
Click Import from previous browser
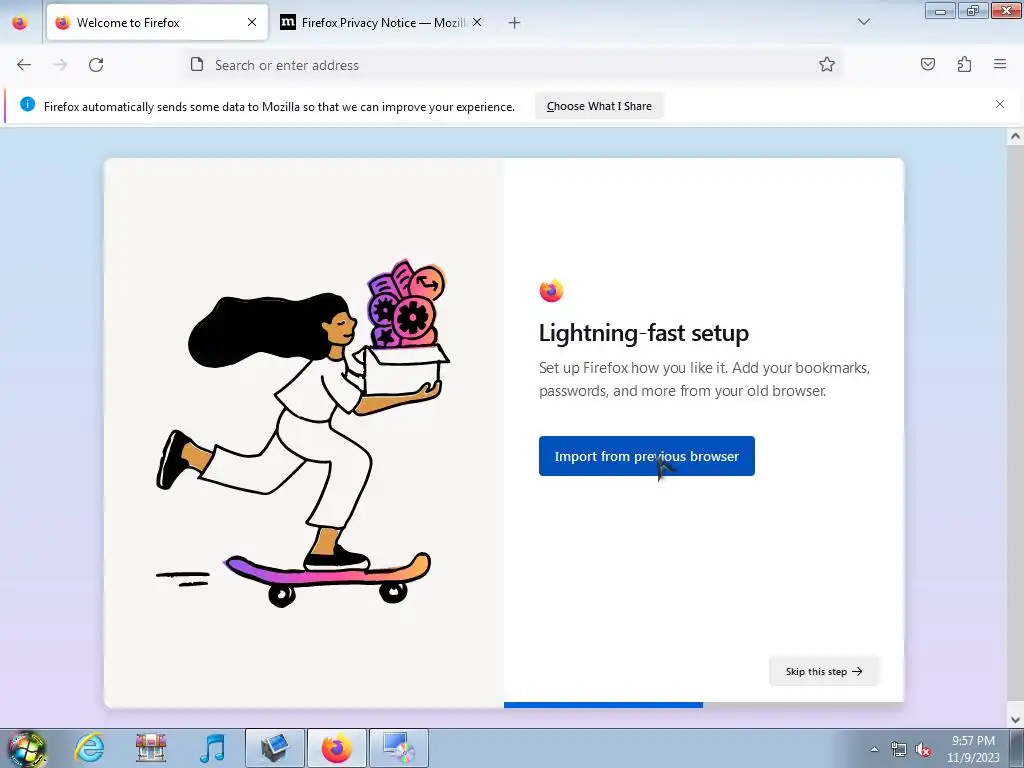coord(647,456)
